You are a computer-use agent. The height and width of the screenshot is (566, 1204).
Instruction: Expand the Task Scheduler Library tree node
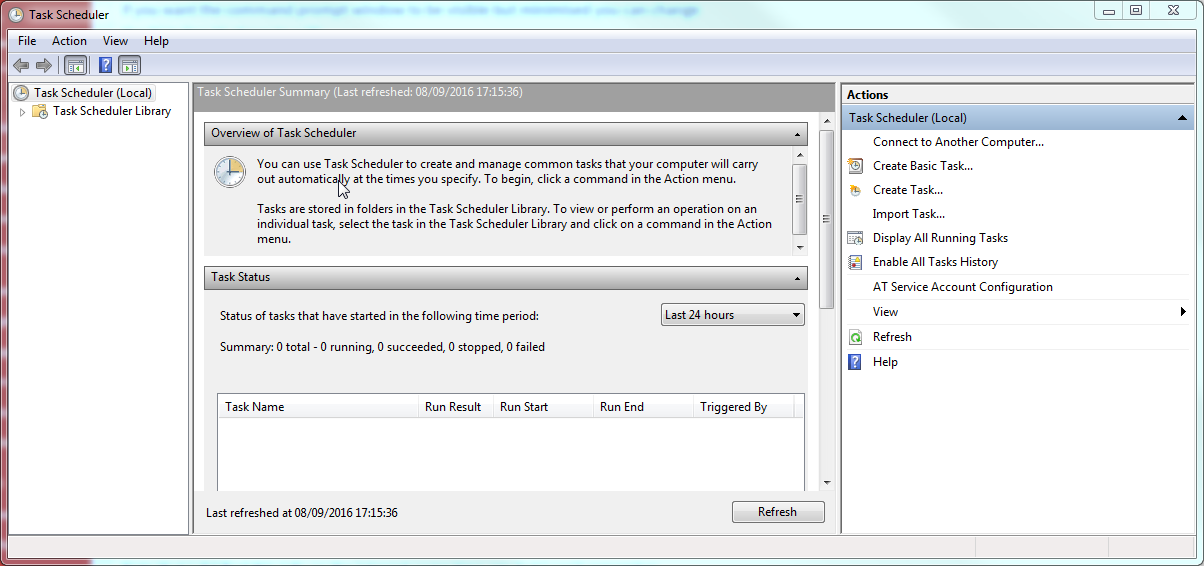(x=23, y=112)
